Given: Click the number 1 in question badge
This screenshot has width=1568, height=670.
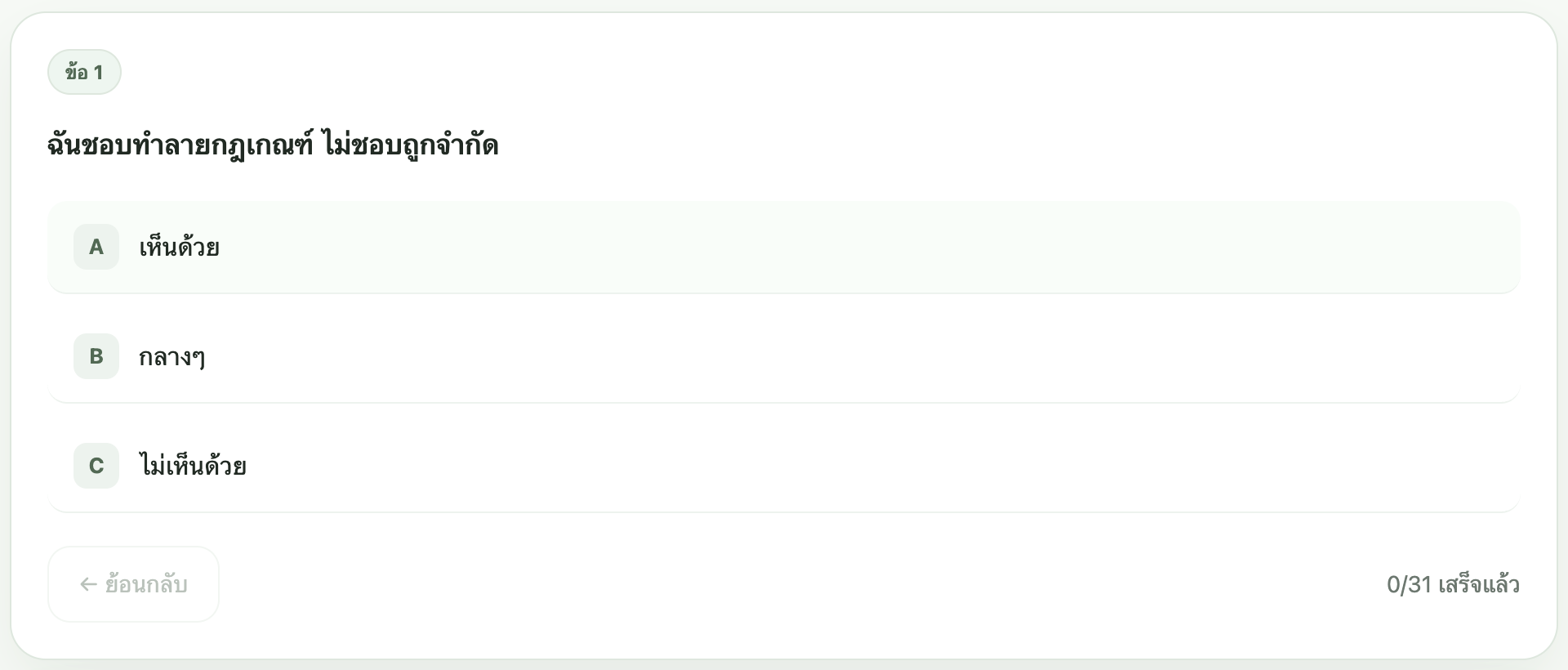Looking at the screenshot, I should (98, 73).
